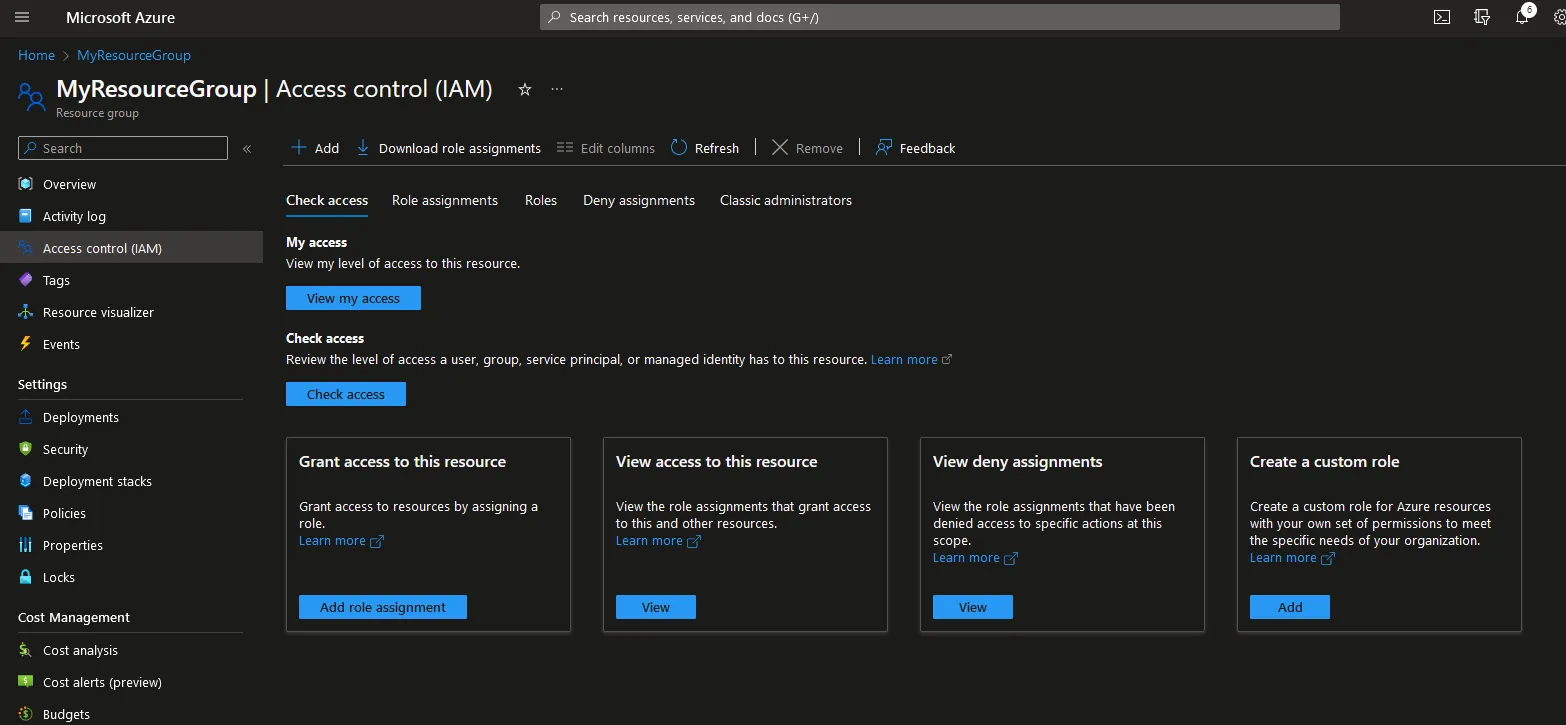The image size is (1566, 725).
Task: Switch to Deny assignments tab
Action: [x=639, y=200]
